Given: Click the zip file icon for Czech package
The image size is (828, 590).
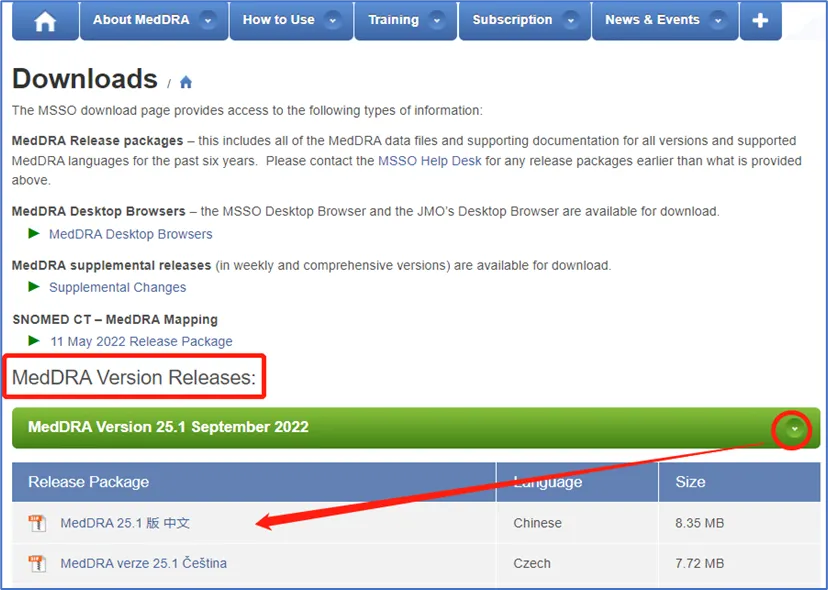Looking at the screenshot, I should (37, 564).
